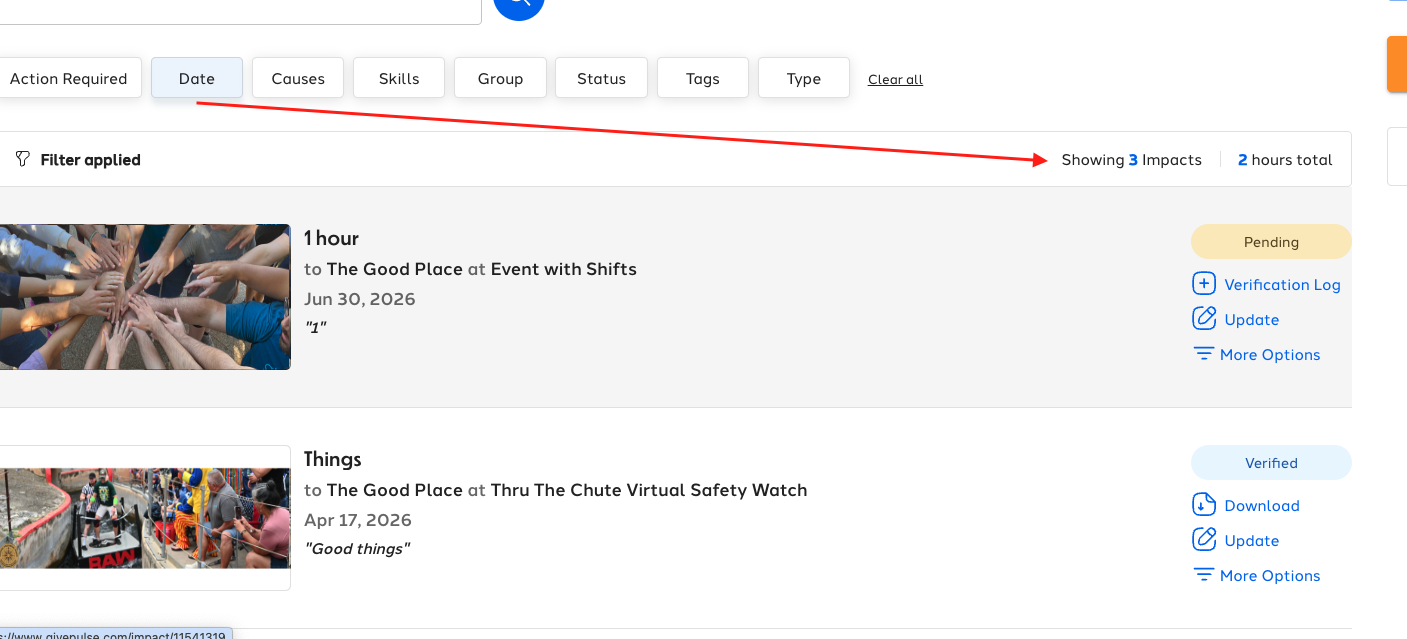Click the Download document icon
This screenshot has height=639, width=1407.
[x=1204, y=505]
